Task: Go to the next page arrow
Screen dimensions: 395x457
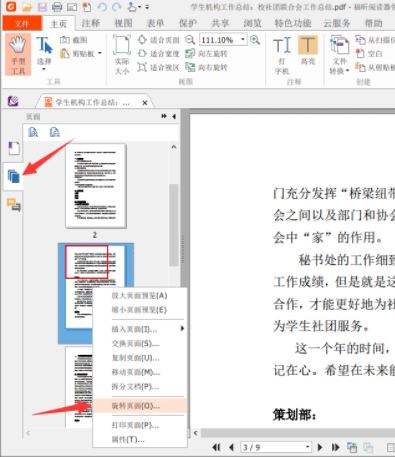Action: (320, 447)
